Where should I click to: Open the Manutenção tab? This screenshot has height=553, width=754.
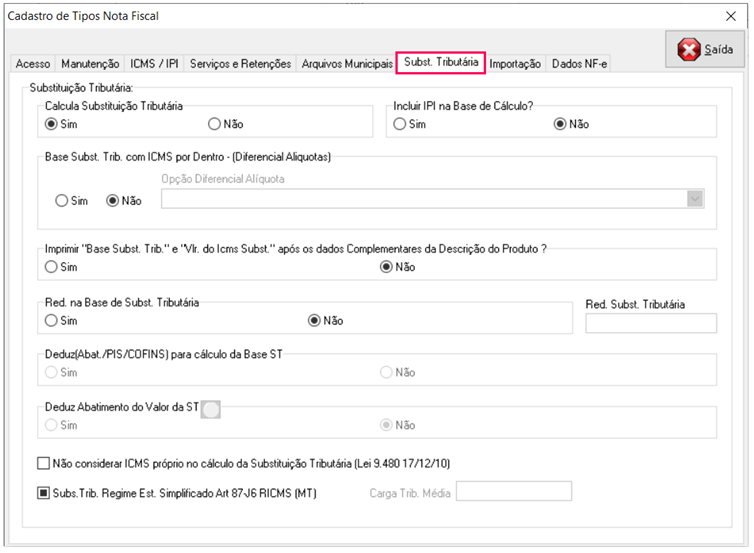90,64
